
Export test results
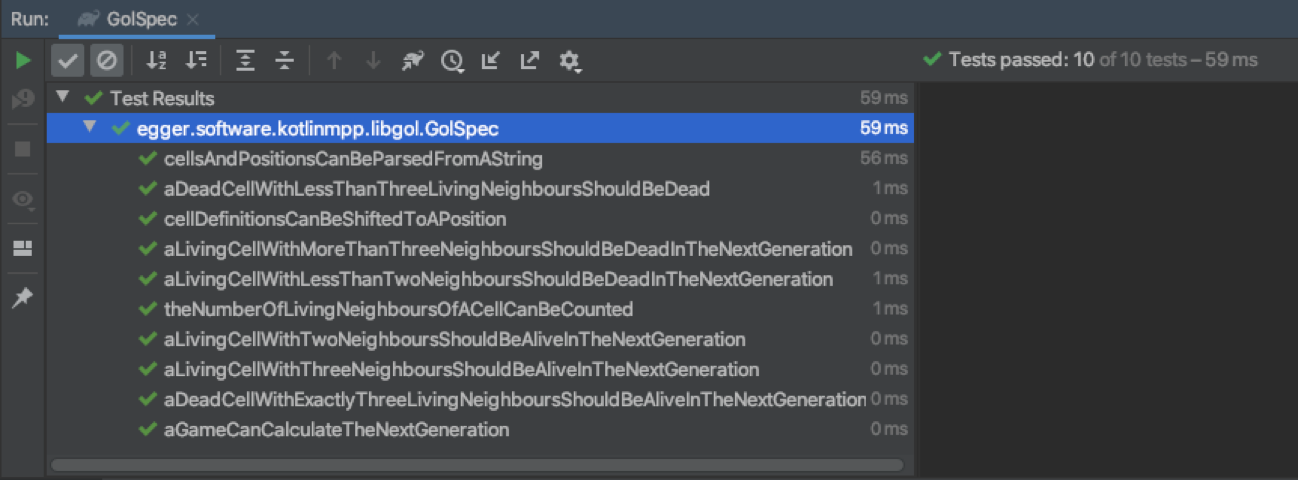click(529, 61)
